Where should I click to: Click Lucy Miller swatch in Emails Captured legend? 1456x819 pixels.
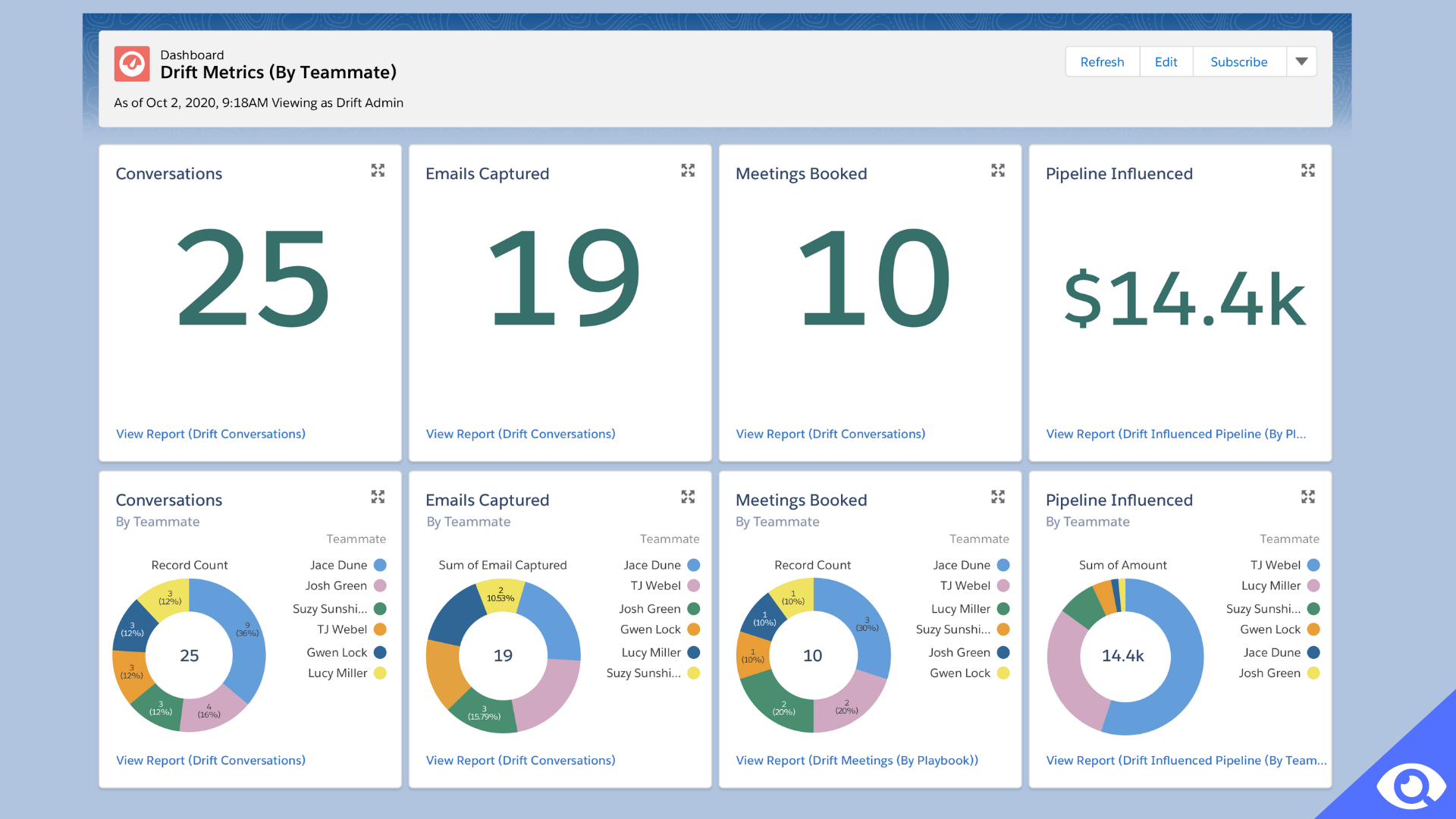point(693,652)
